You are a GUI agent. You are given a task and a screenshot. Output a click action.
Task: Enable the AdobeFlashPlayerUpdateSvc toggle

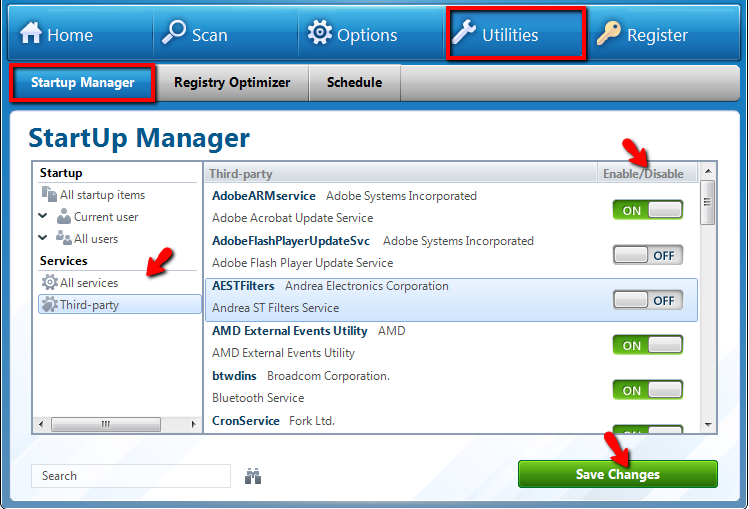click(x=647, y=255)
